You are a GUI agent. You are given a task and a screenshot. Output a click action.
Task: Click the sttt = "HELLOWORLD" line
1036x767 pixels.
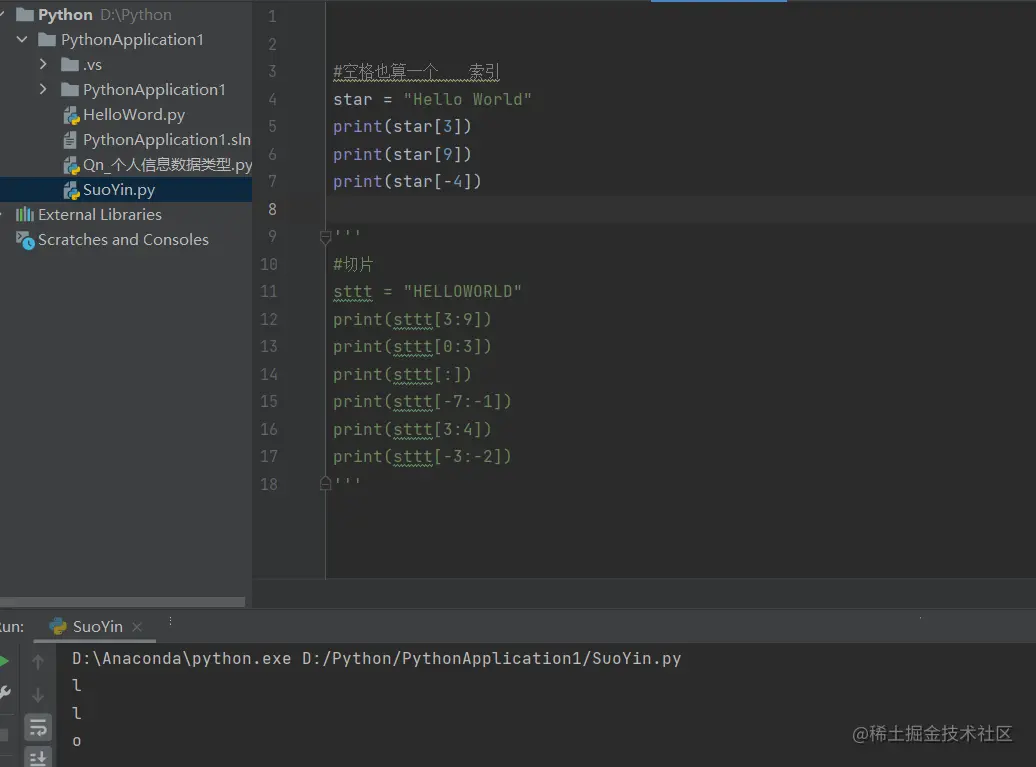[427, 291]
